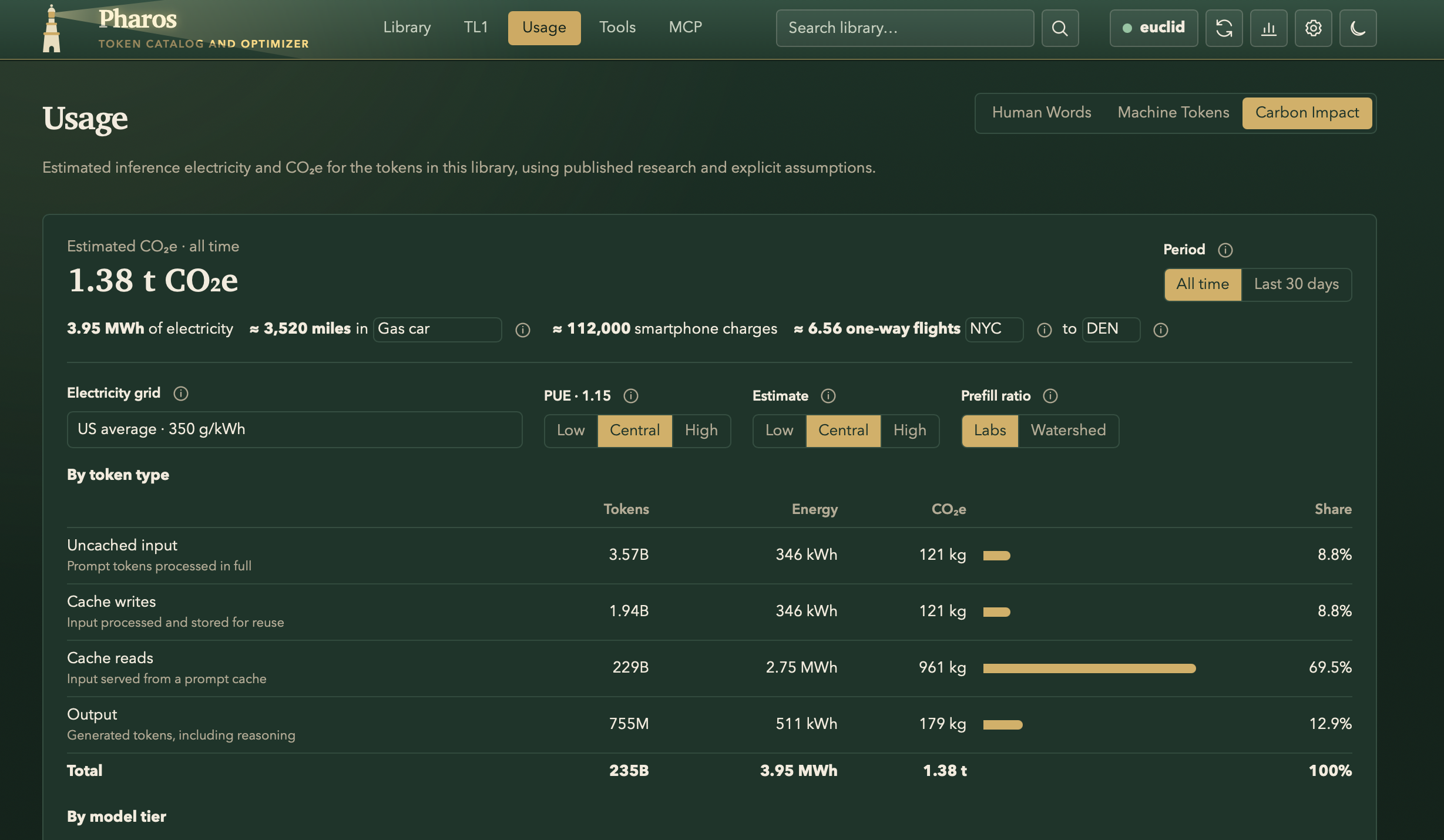Switch to Human Words view

(x=1041, y=113)
